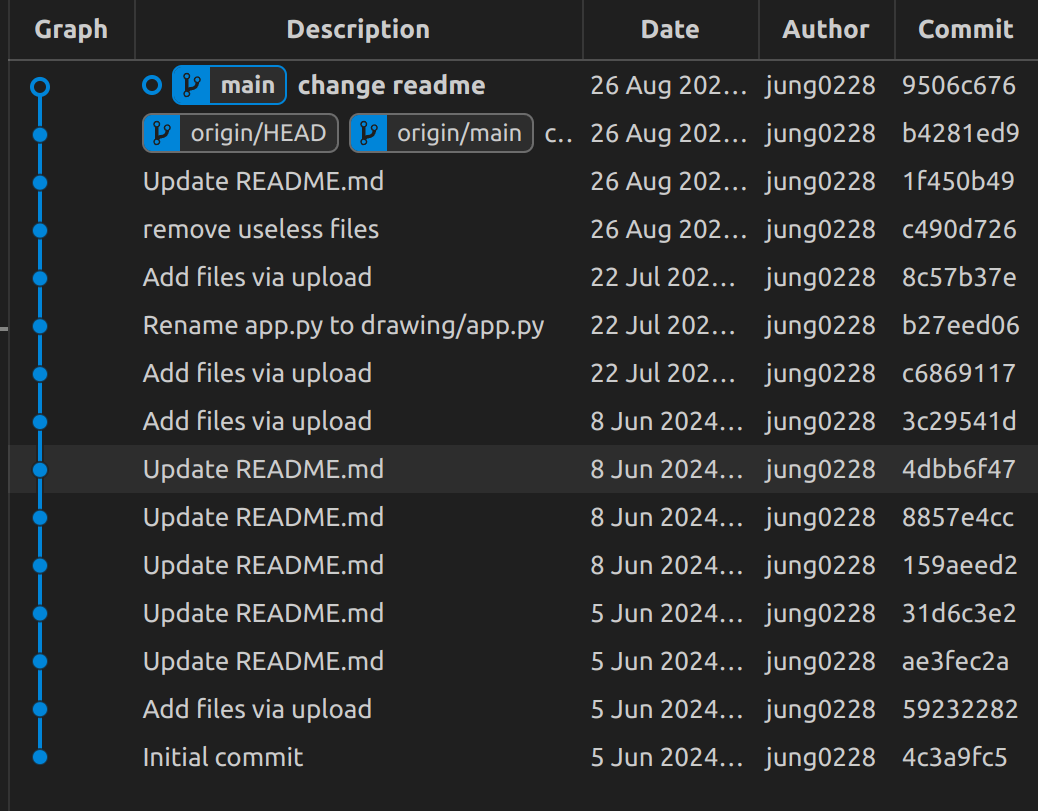Click the origin/main branch label
Image resolution: width=1038 pixels, height=811 pixels.
441,133
